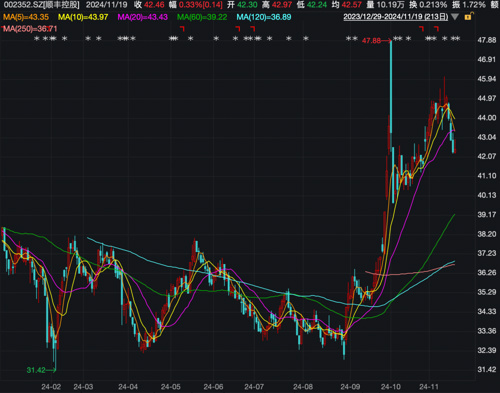Pick the cyan MA(120)=36.89 label
500x393 pixels.
pyautogui.click(x=264, y=17)
